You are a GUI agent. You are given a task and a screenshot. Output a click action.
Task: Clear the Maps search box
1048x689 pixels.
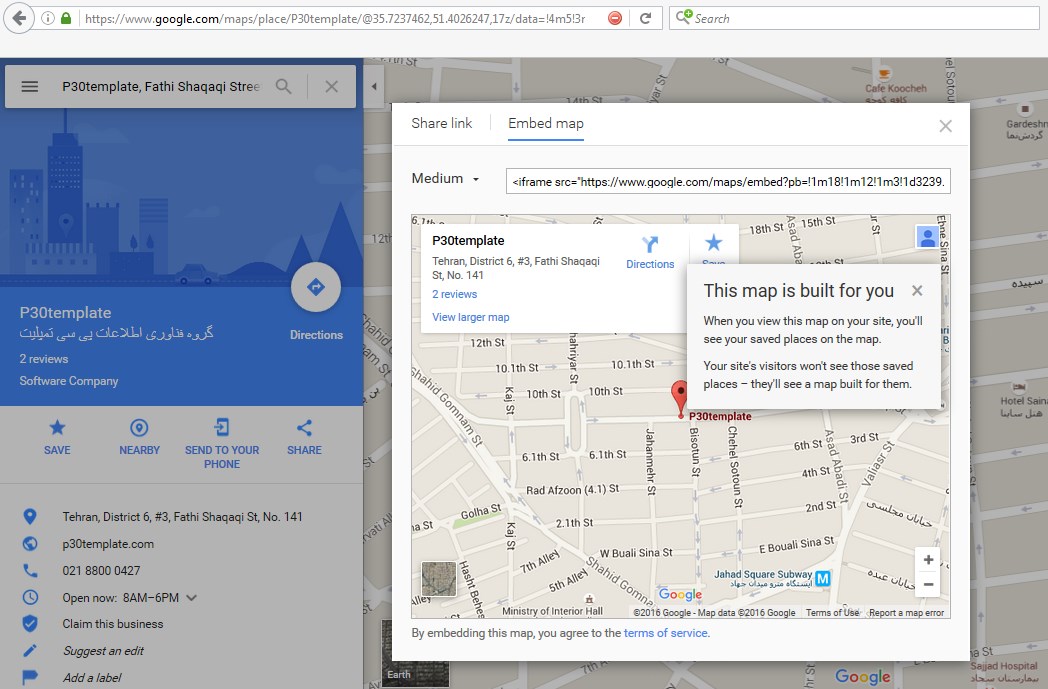[x=332, y=86]
